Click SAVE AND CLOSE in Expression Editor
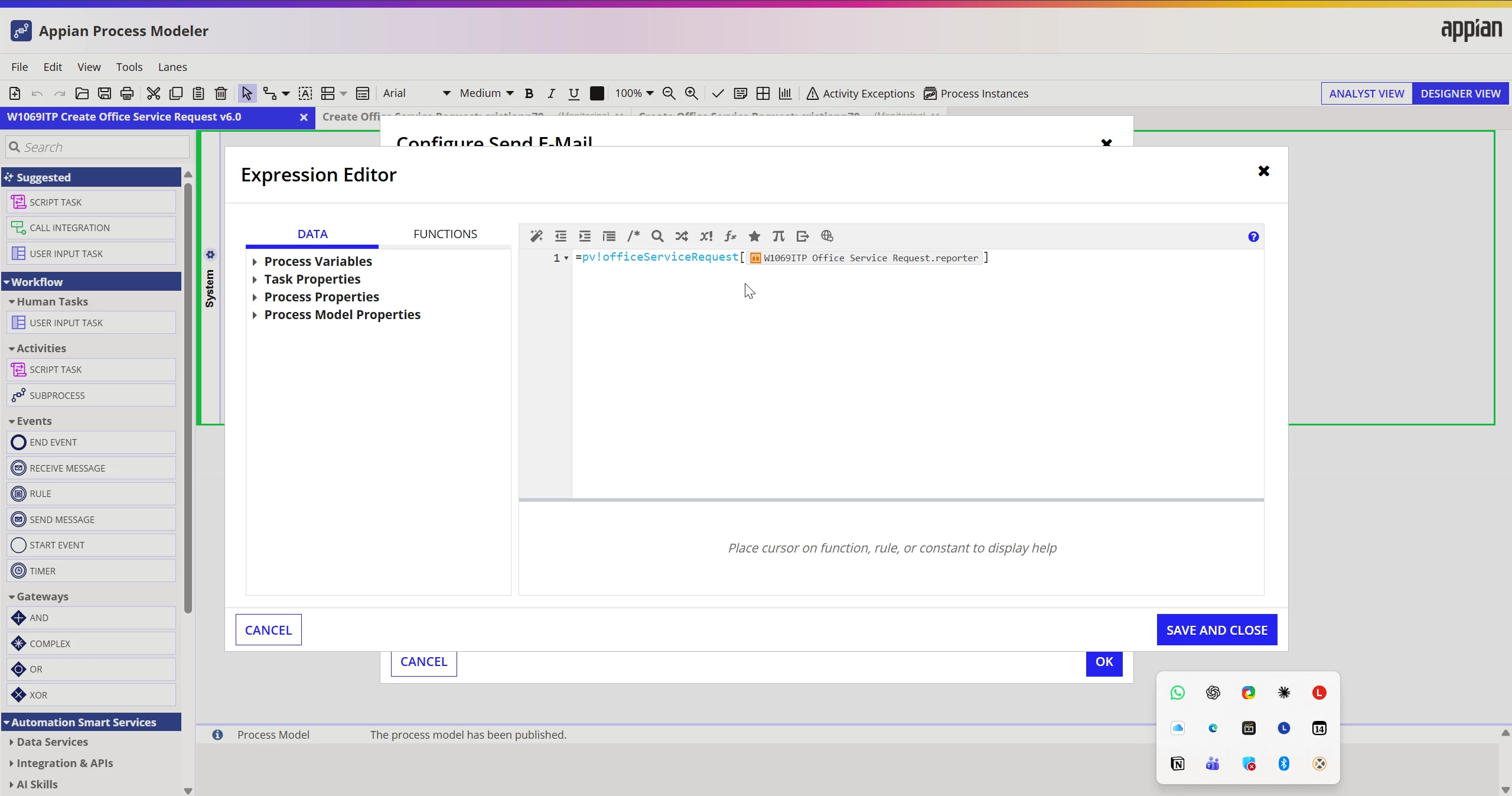This screenshot has width=1512, height=796. 1217,630
